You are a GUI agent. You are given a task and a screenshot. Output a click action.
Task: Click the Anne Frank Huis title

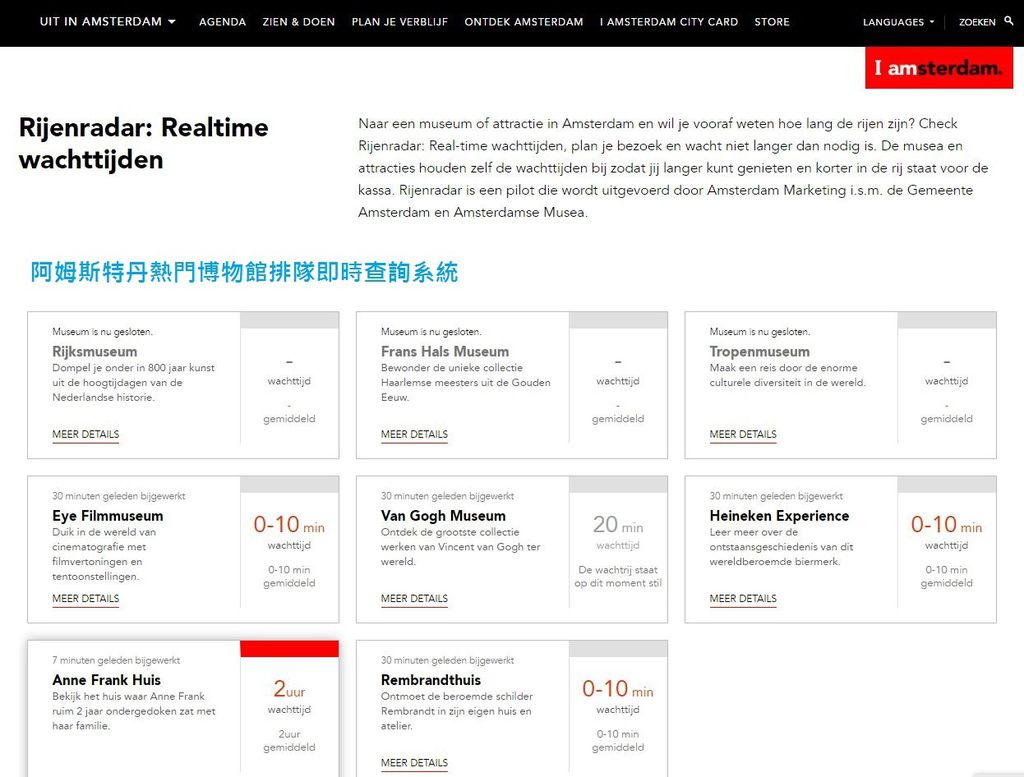click(106, 680)
